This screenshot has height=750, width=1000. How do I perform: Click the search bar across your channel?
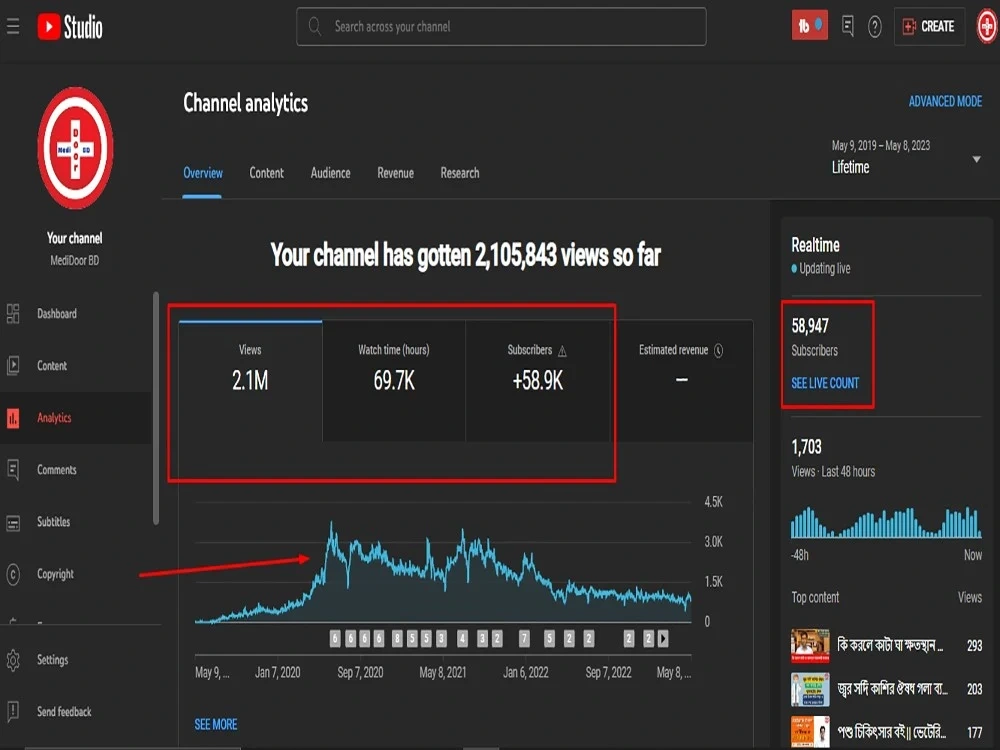coord(500,27)
